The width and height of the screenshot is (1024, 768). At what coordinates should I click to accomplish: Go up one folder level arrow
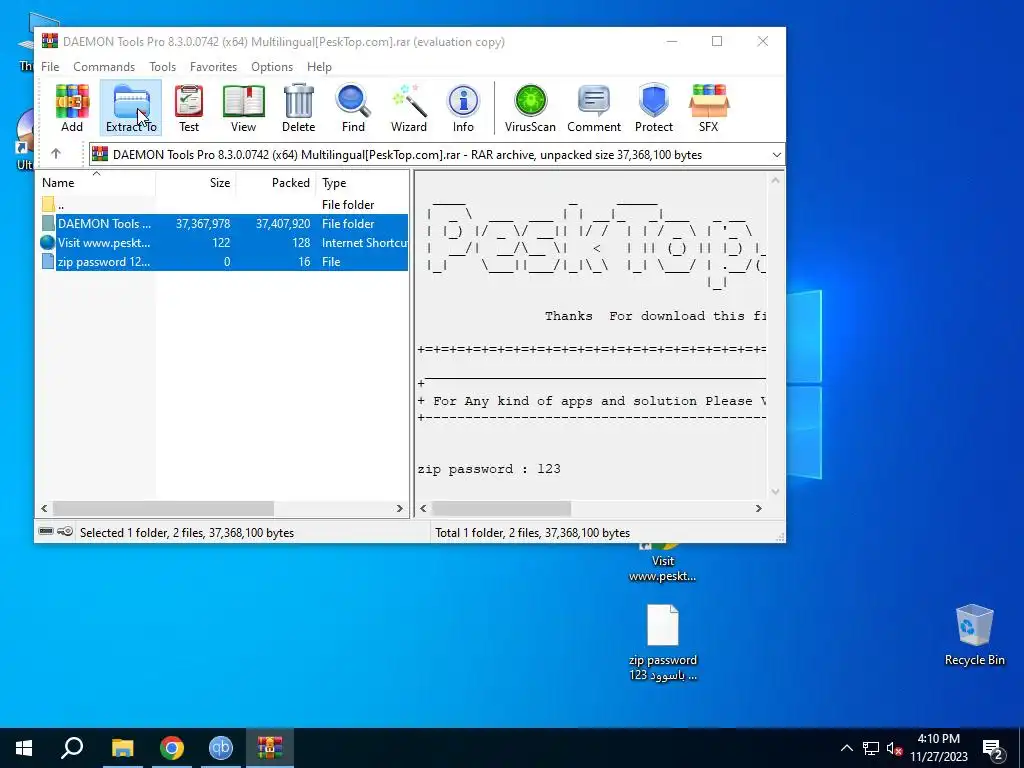tap(56, 154)
